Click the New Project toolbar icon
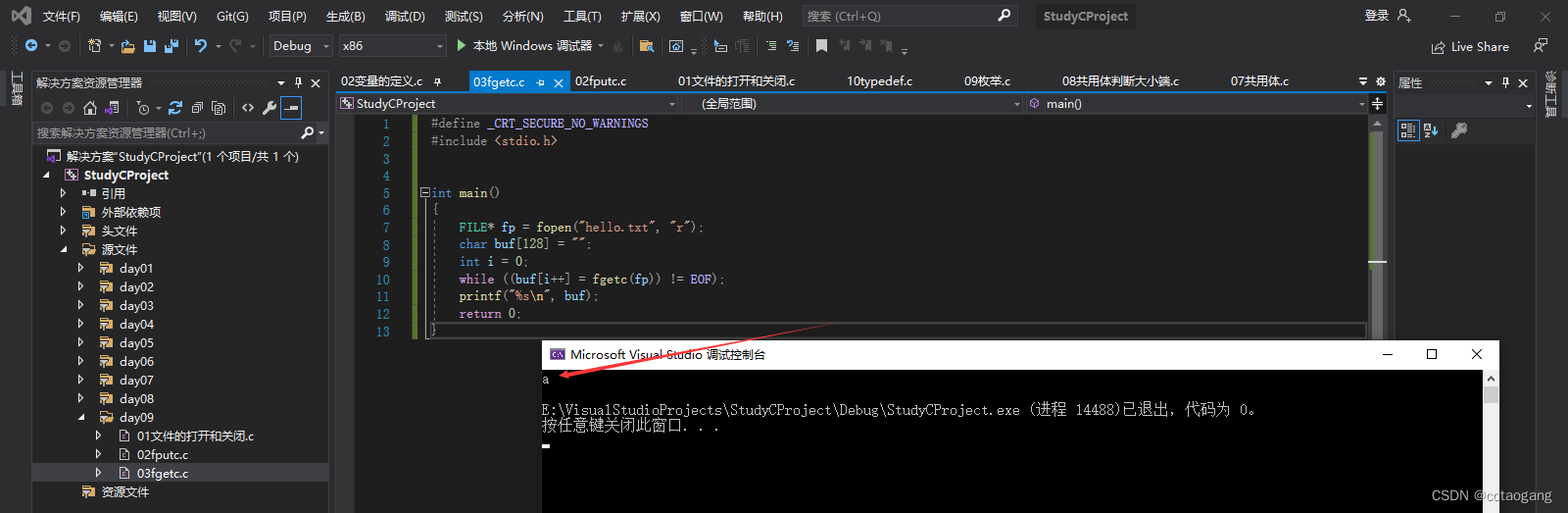 pyautogui.click(x=94, y=46)
